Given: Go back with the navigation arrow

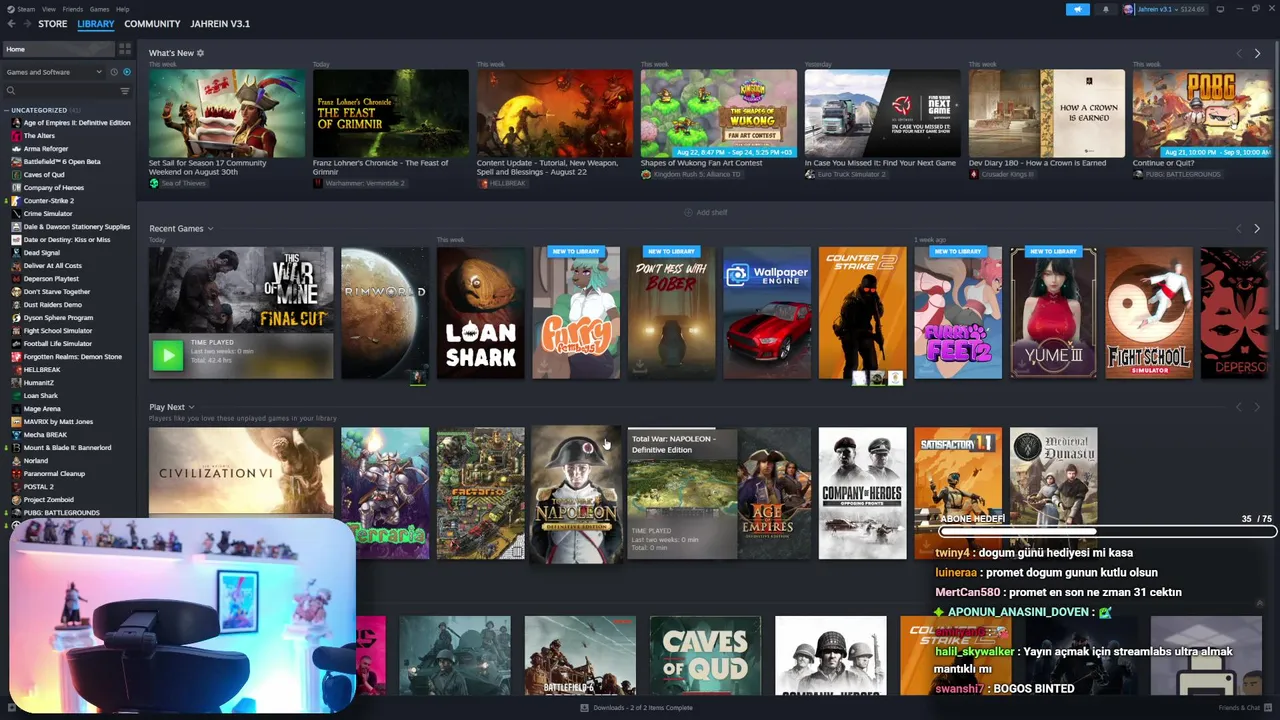Looking at the screenshot, I should (11, 24).
